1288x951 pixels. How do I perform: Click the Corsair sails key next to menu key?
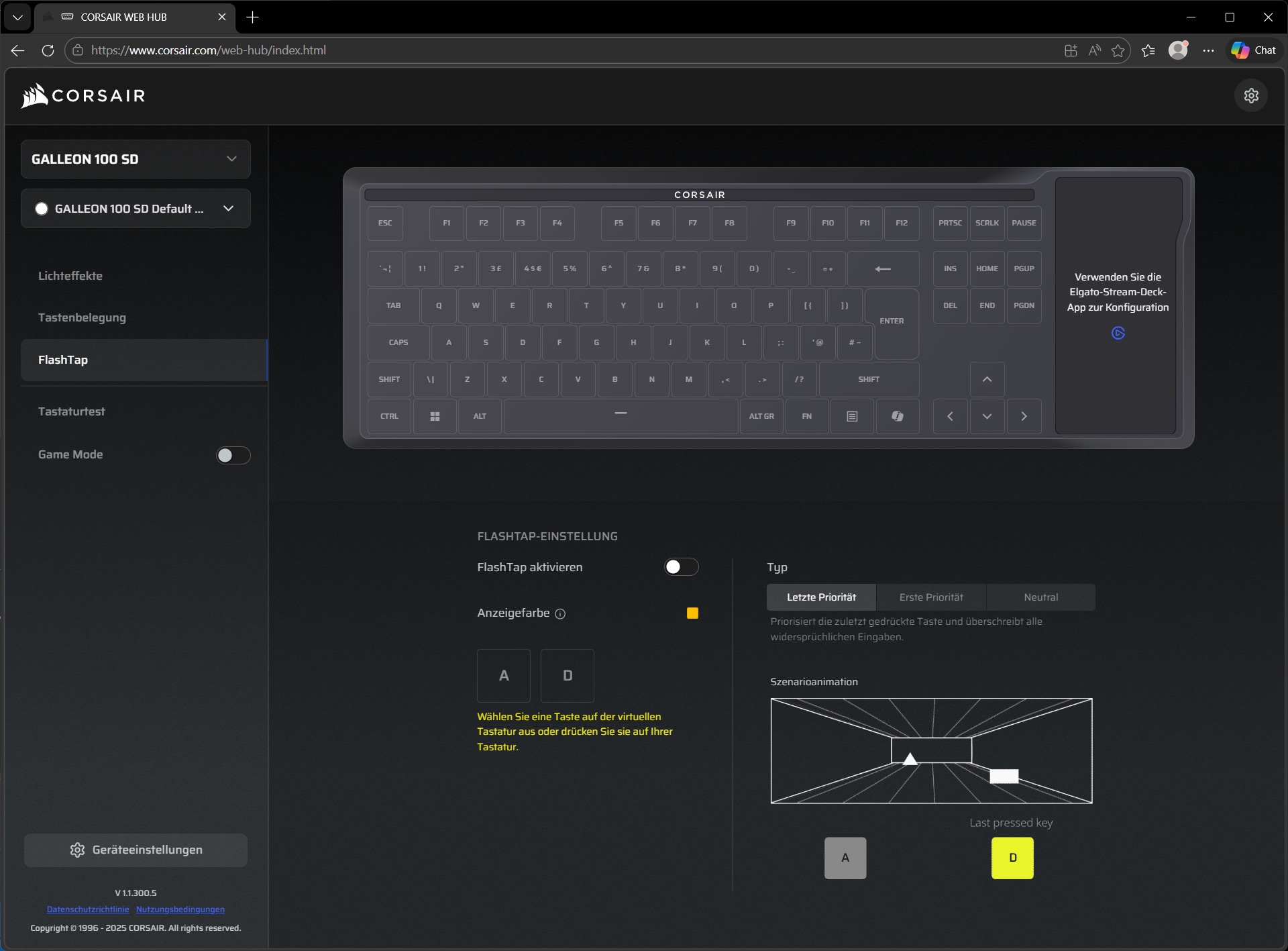tap(897, 416)
